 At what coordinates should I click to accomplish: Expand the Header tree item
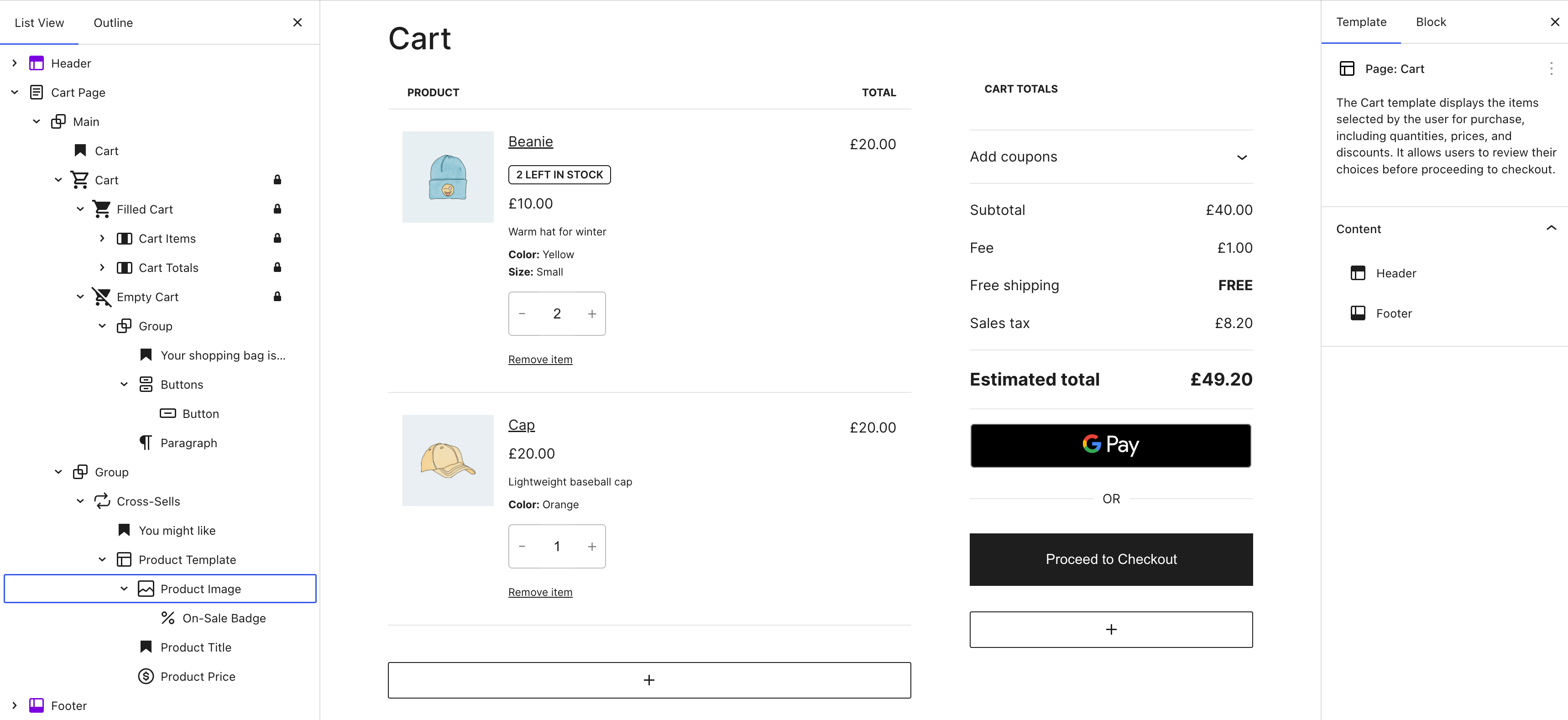click(15, 63)
